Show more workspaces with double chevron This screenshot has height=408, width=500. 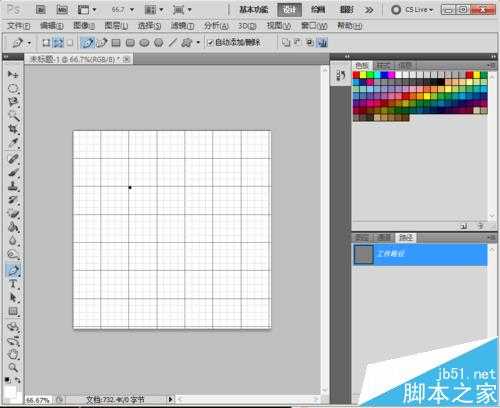[x=369, y=10]
